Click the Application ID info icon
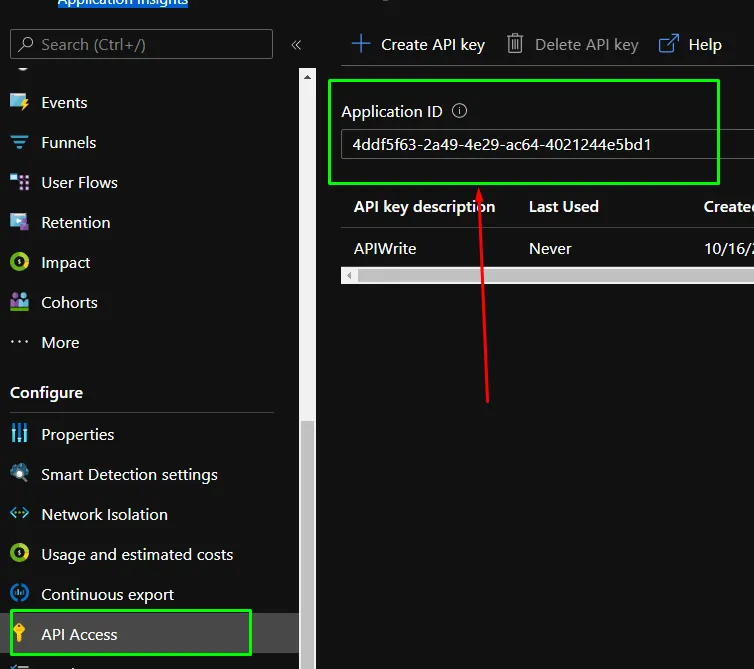 [460, 111]
